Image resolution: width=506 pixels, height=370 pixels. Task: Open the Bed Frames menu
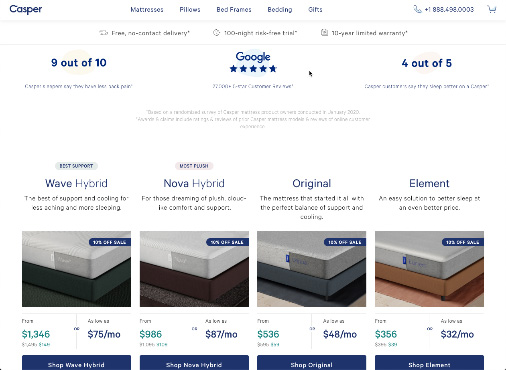[x=234, y=10]
